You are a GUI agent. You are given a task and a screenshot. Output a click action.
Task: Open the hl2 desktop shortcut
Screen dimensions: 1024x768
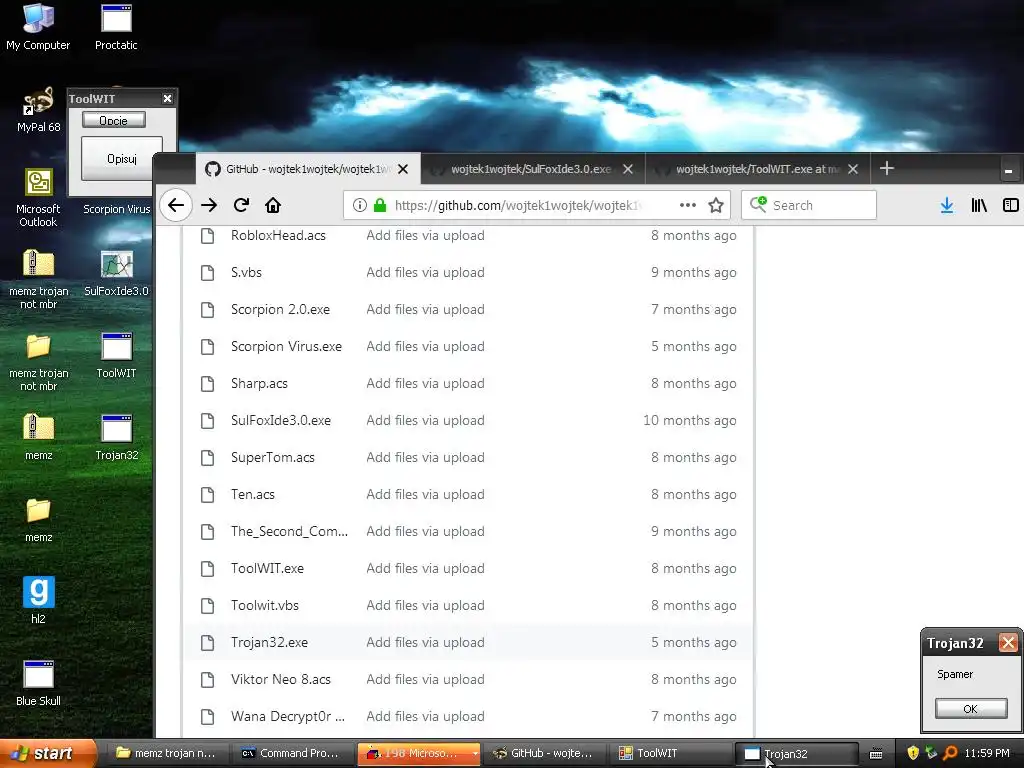[x=38, y=600]
